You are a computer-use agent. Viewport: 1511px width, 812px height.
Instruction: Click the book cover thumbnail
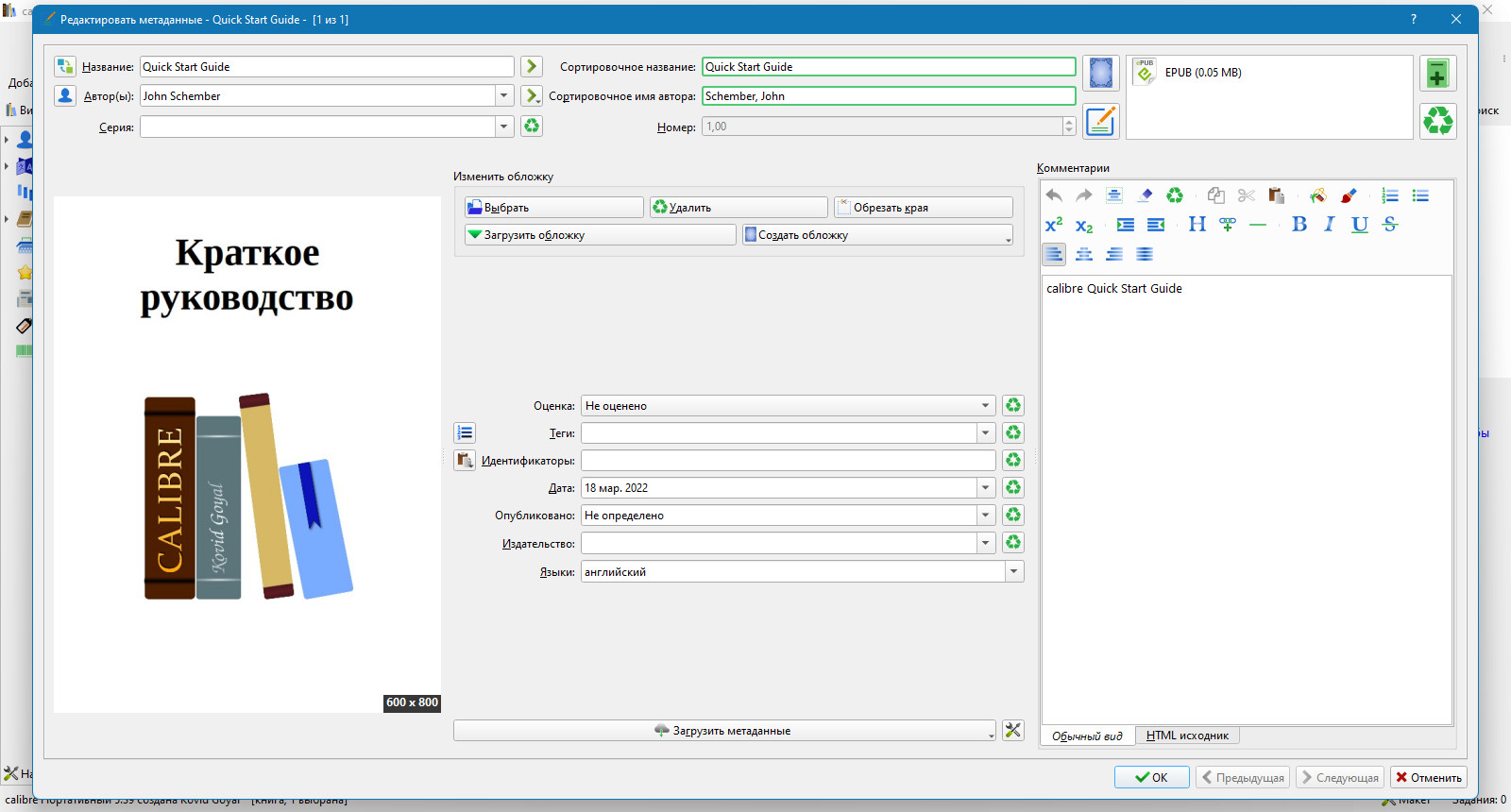pos(247,454)
